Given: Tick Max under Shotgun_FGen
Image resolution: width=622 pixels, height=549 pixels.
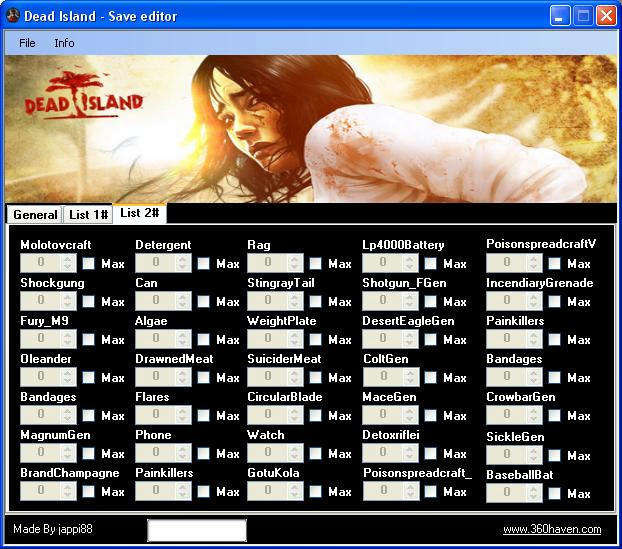Looking at the screenshot, I should 430,301.
